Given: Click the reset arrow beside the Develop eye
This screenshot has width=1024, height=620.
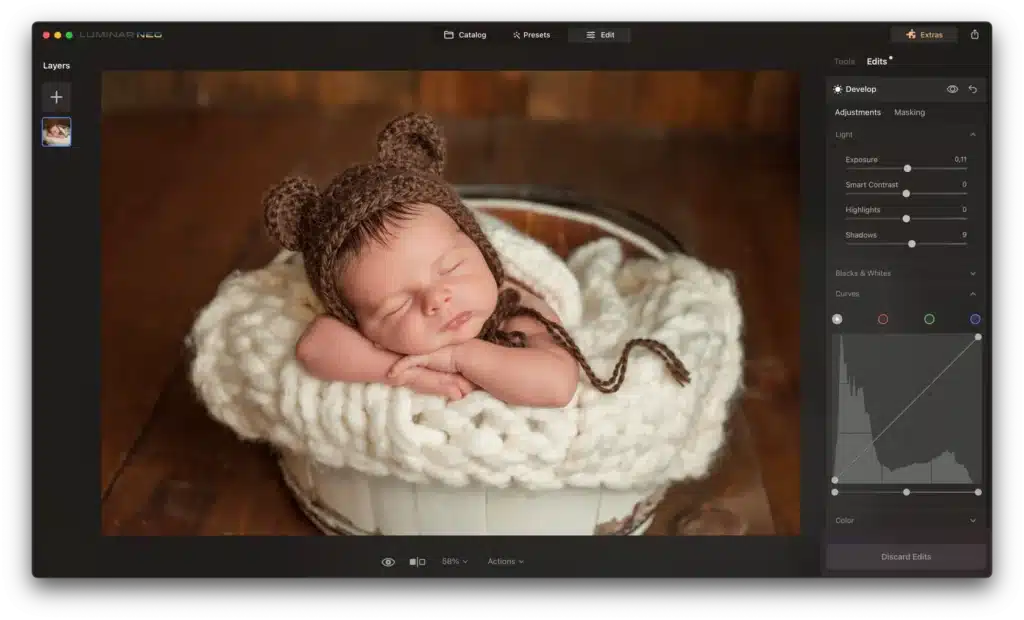Looking at the screenshot, I should pyautogui.click(x=971, y=88).
